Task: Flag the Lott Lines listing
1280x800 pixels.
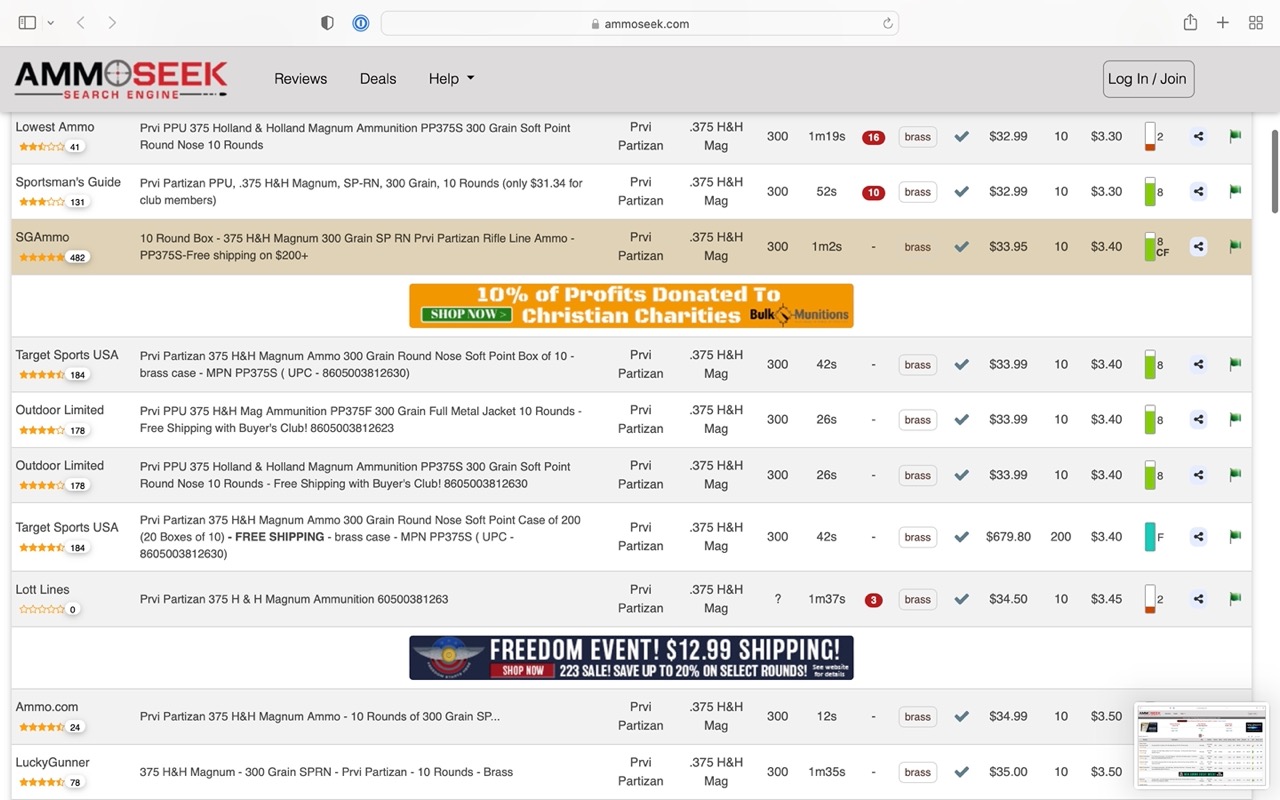Action: 1235,599
